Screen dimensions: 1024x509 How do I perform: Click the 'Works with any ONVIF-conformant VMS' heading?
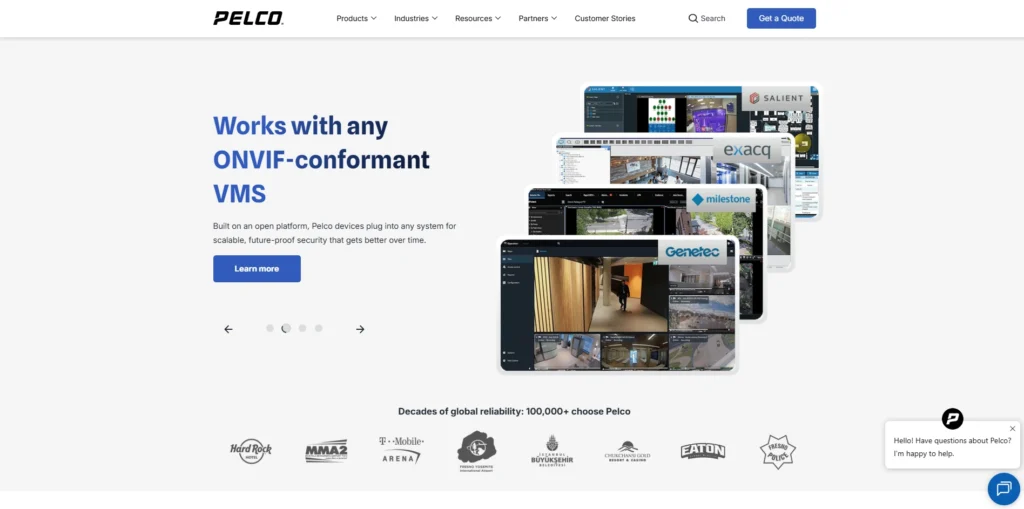[321, 159]
